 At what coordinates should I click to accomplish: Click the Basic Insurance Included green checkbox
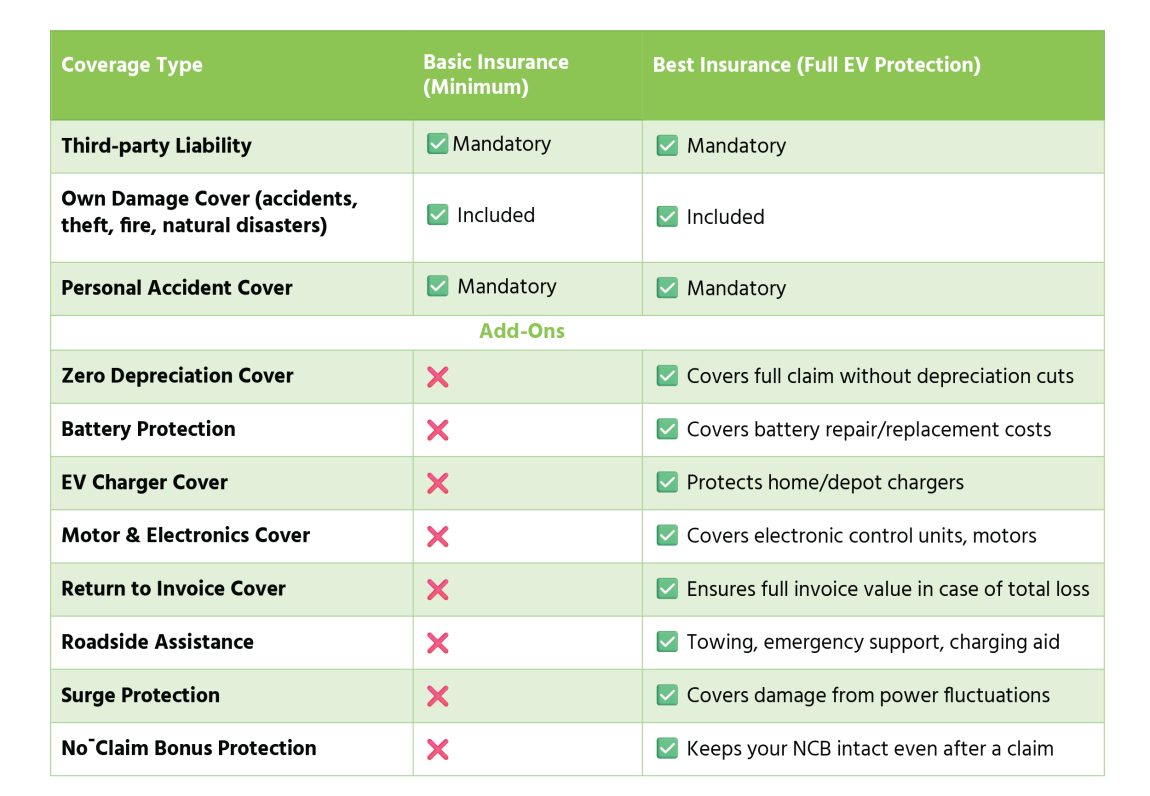(x=438, y=215)
